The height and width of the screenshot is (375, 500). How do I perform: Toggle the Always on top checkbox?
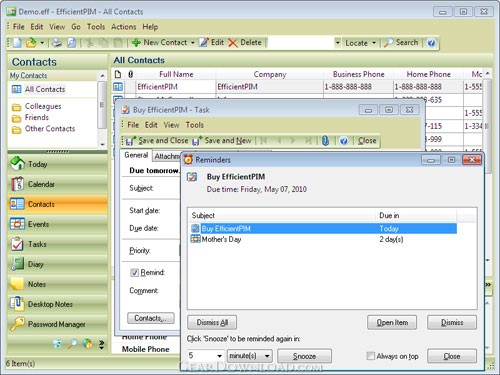tap(370, 356)
